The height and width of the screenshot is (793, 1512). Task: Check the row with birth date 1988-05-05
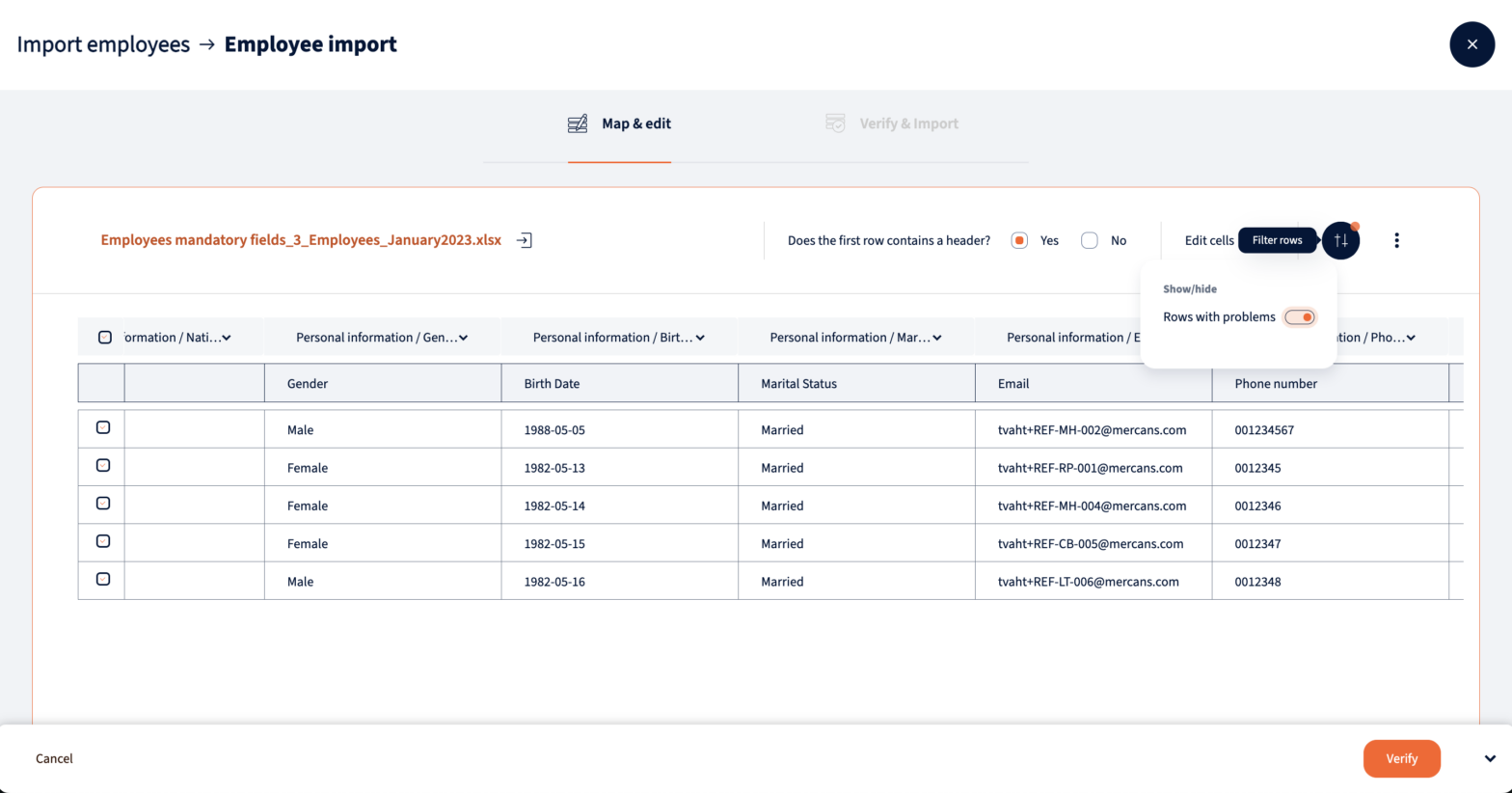click(x=103, y=427)
